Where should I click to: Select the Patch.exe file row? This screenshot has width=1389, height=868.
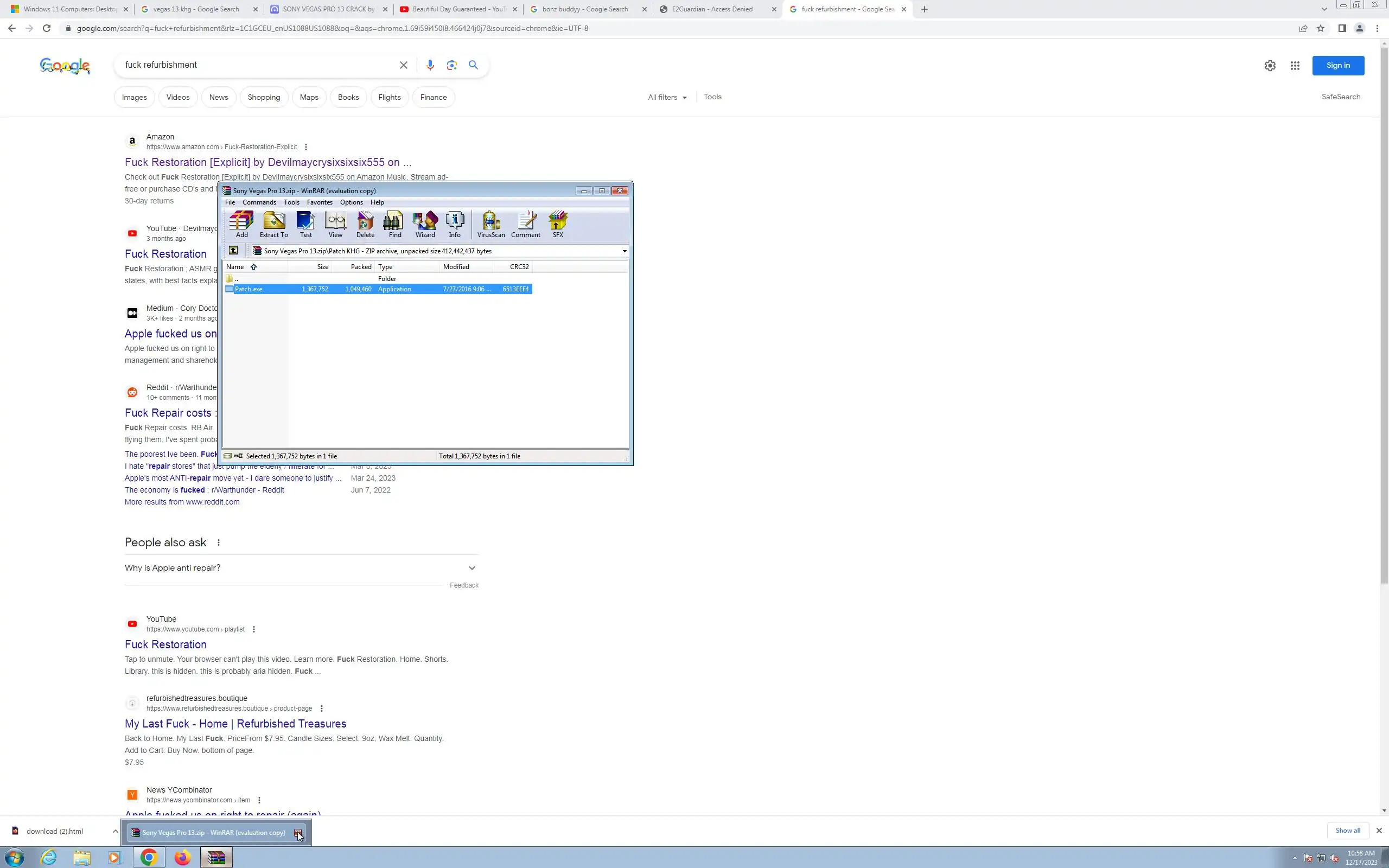(x=249, y=289)
